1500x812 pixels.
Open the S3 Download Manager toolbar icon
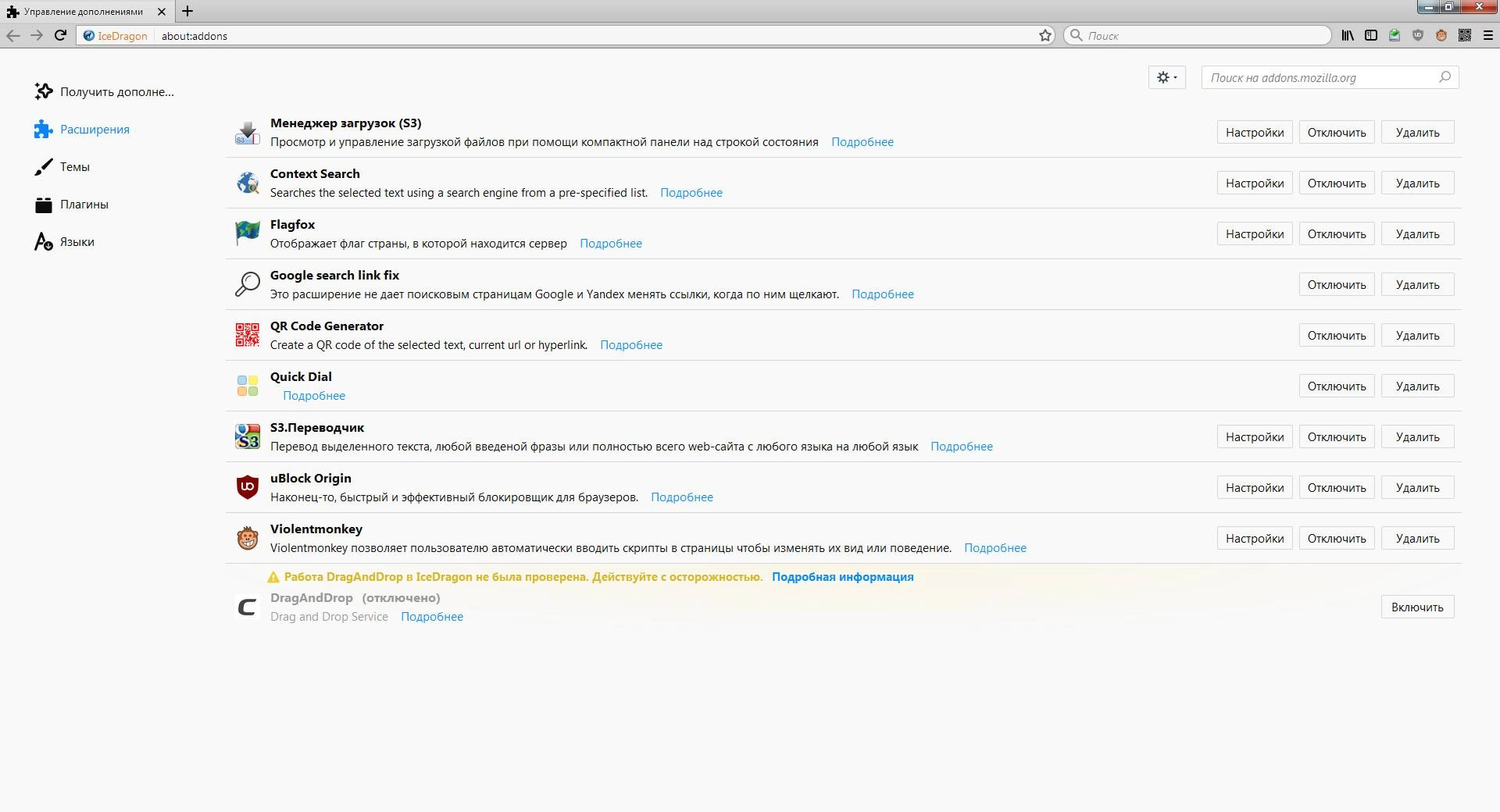1395,35
